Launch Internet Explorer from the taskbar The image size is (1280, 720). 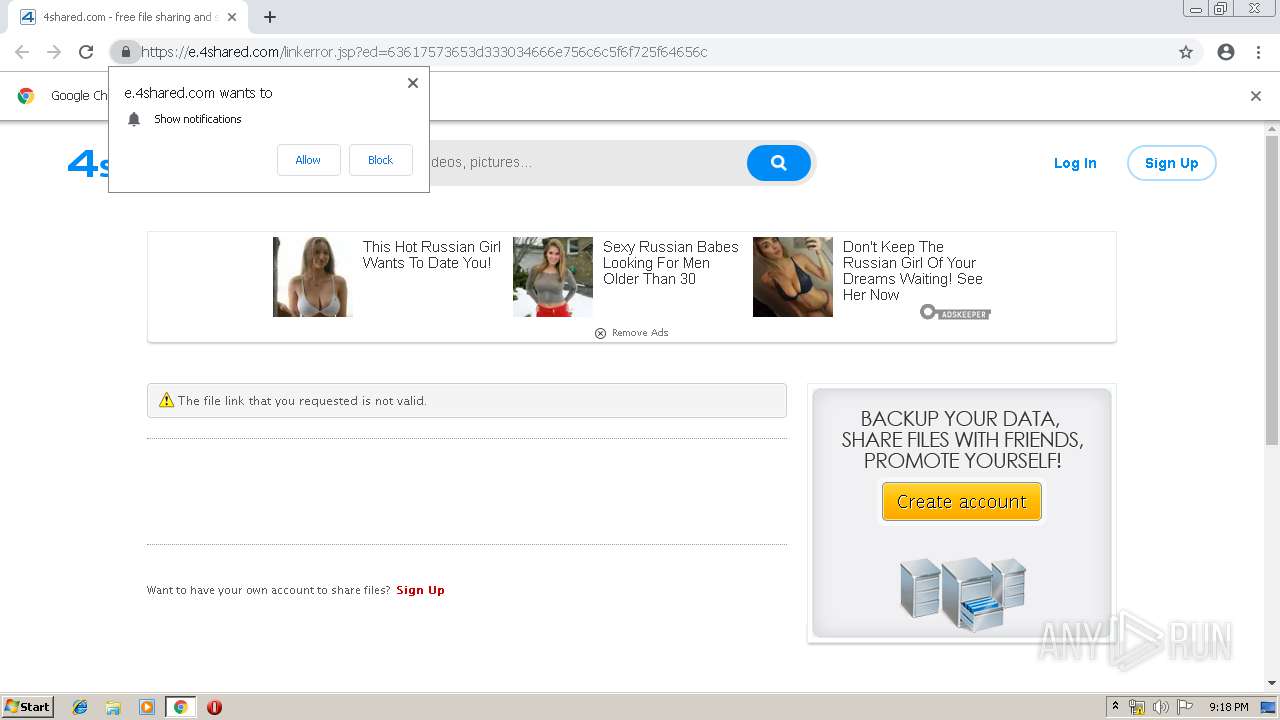[80, 707]
